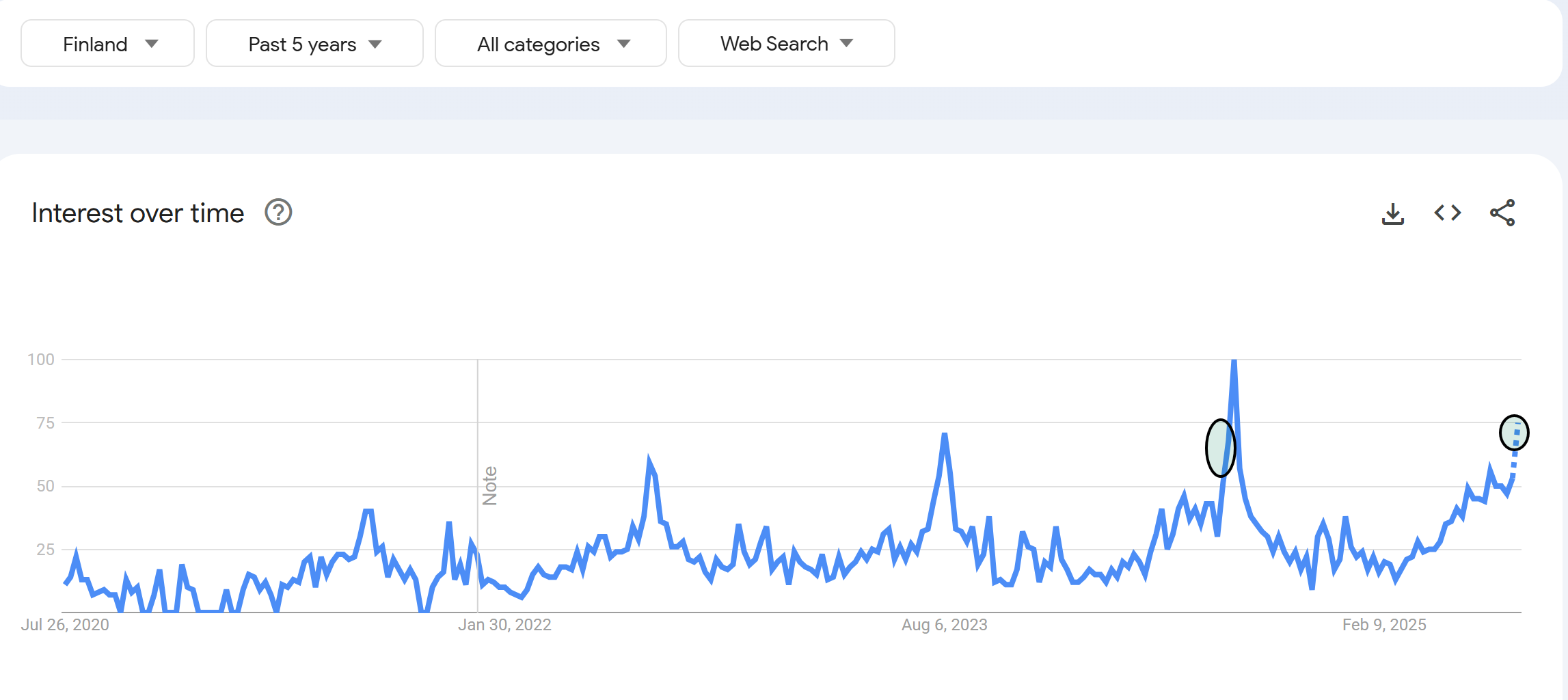The image size is (1568, 700).
Task: Open the Finland region dropdown
Action: pos(107,43)
